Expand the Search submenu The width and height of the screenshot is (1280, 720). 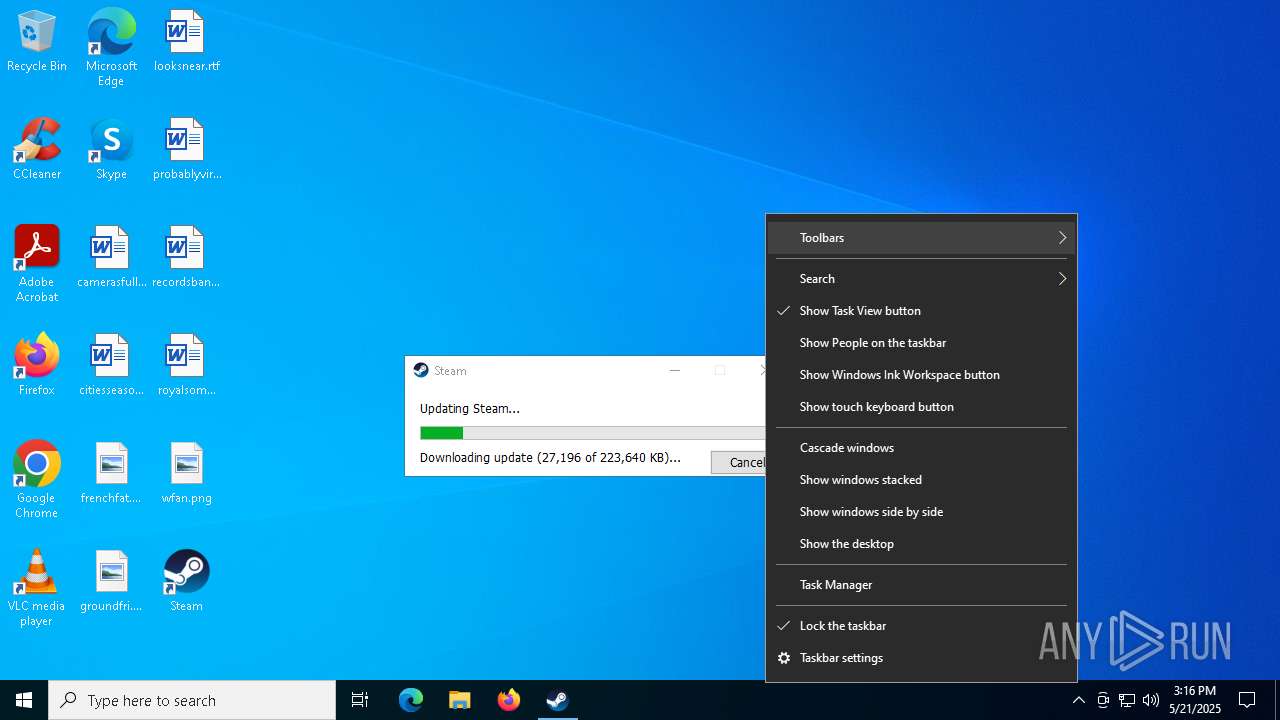click(921, 279)
